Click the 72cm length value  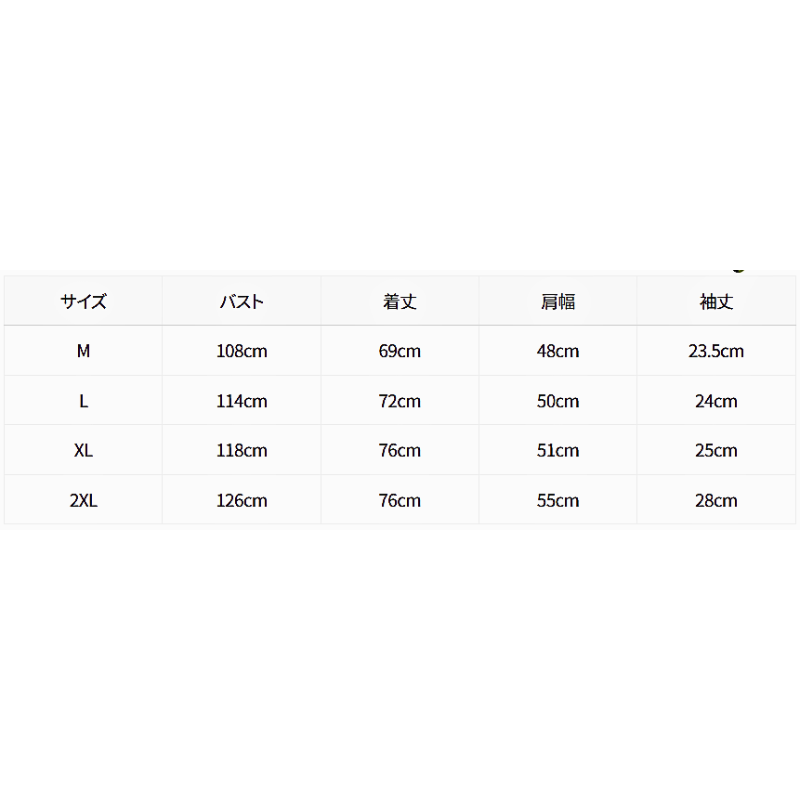click(x=399, y=401)
